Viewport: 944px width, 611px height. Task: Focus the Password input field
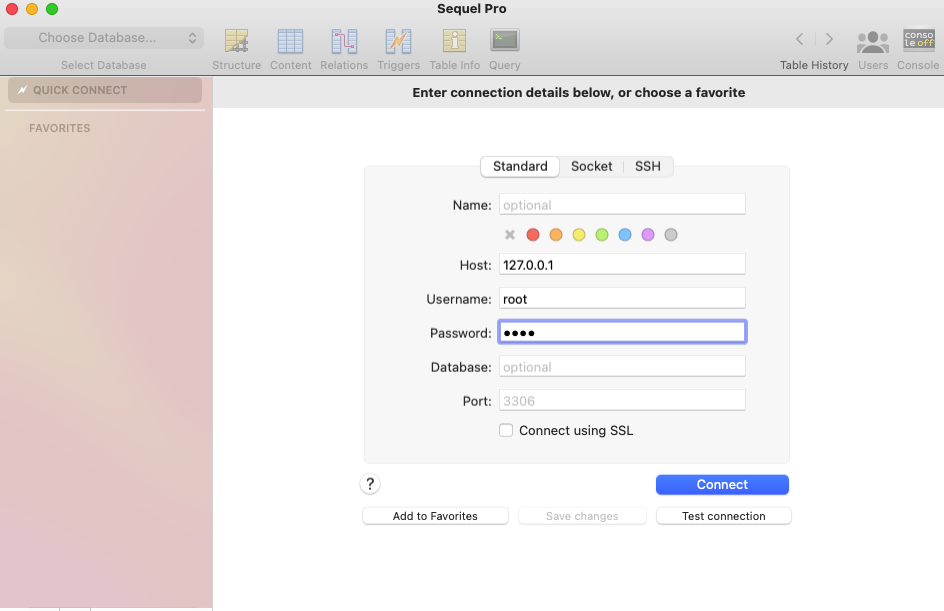click(x=622, y=332)
